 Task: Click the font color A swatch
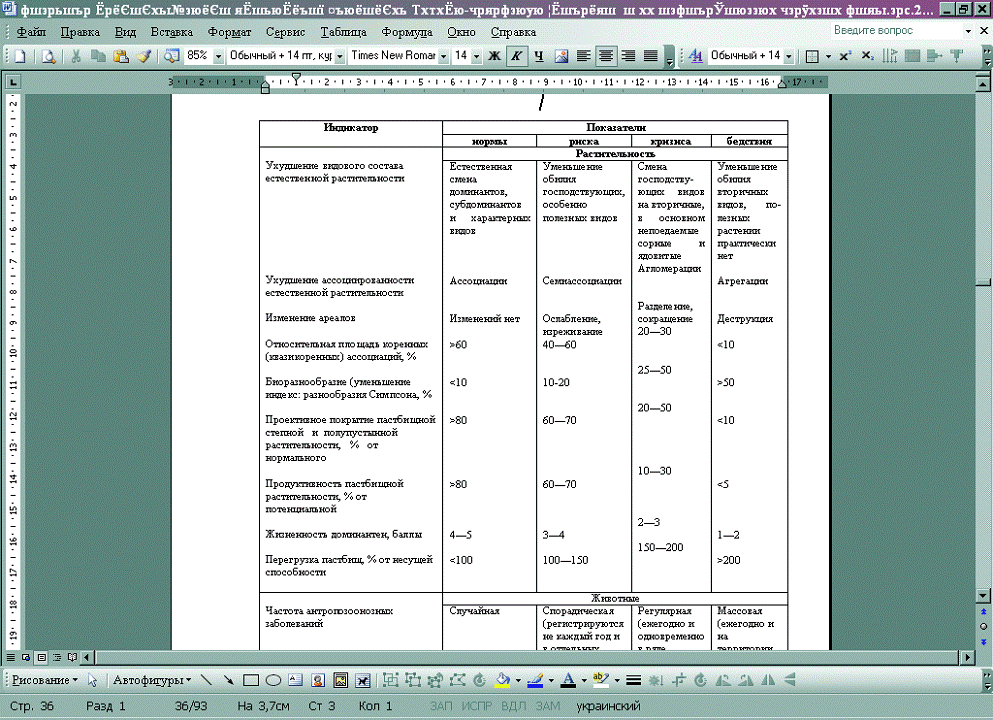click(x=567, y=681)
